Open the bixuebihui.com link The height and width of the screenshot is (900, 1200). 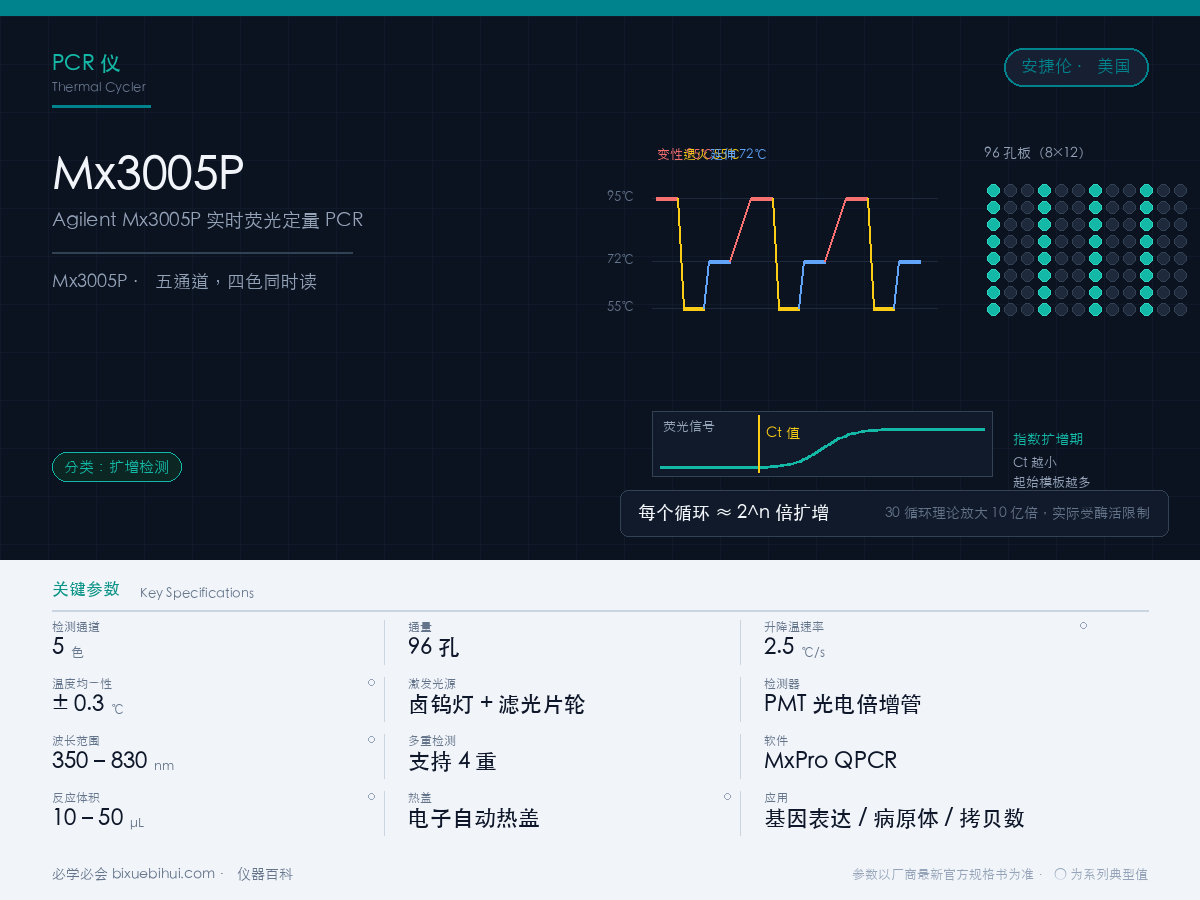coord(163,874)
